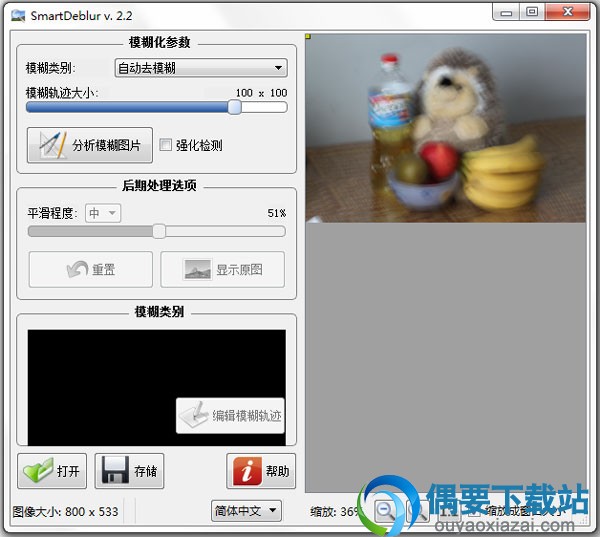Open the 模糊类别 自动去模糊 dropdown

tap(201, 68)
